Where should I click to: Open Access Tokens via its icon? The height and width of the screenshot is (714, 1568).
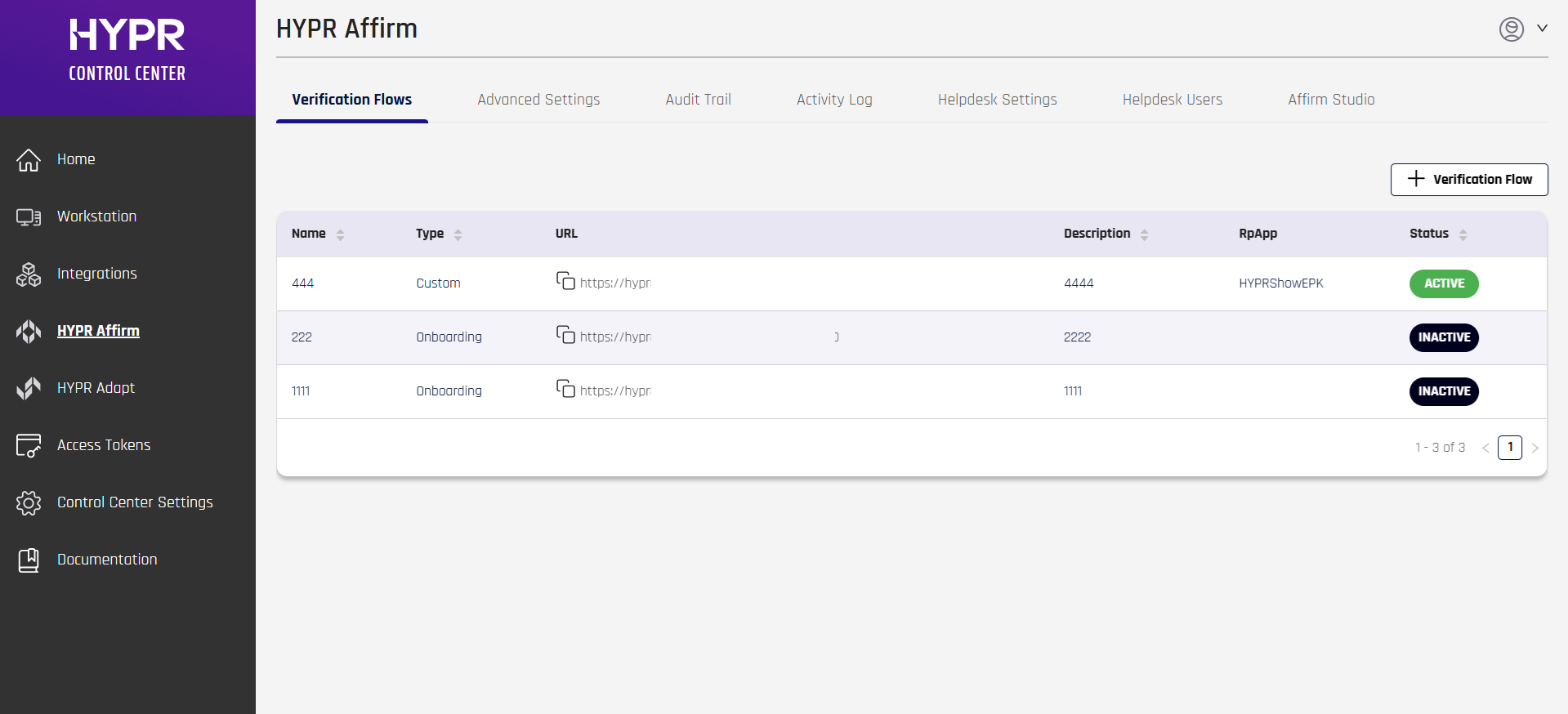pos(29,446)
